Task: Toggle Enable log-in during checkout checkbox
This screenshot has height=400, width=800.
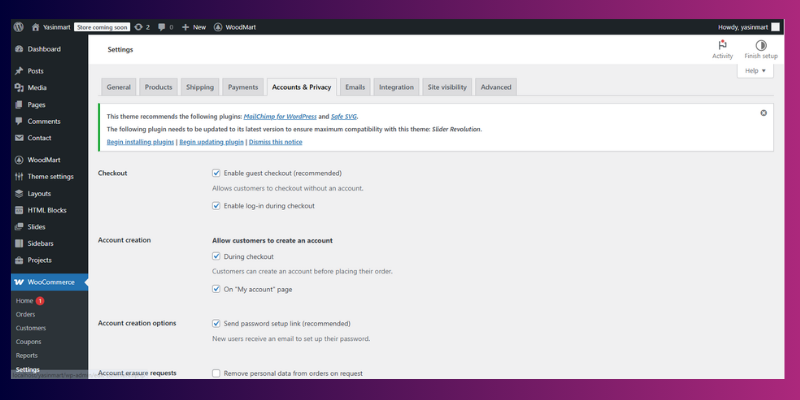Action: [216, 206]
